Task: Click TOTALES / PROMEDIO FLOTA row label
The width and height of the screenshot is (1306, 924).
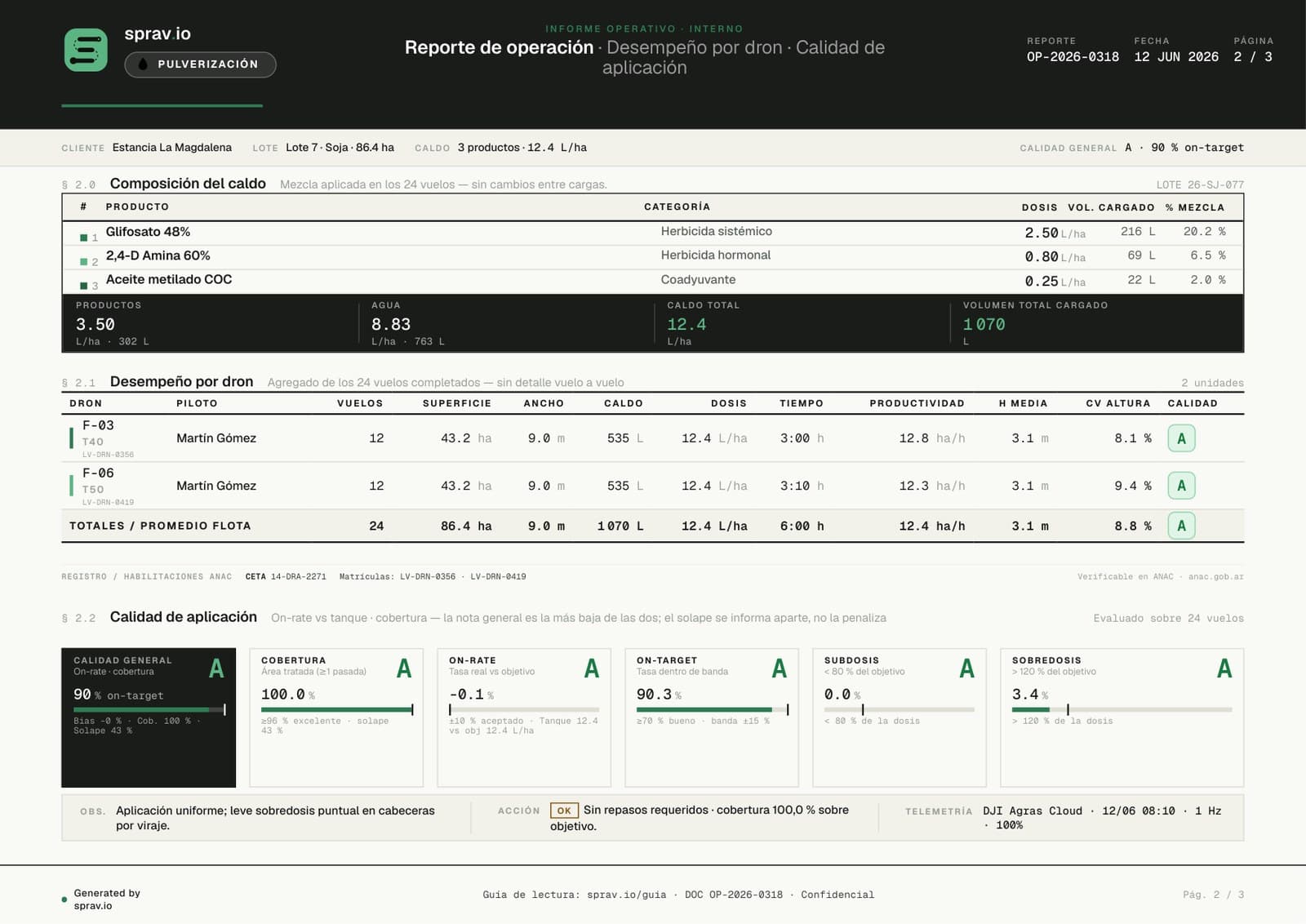Action: click(x=160, y=526)
